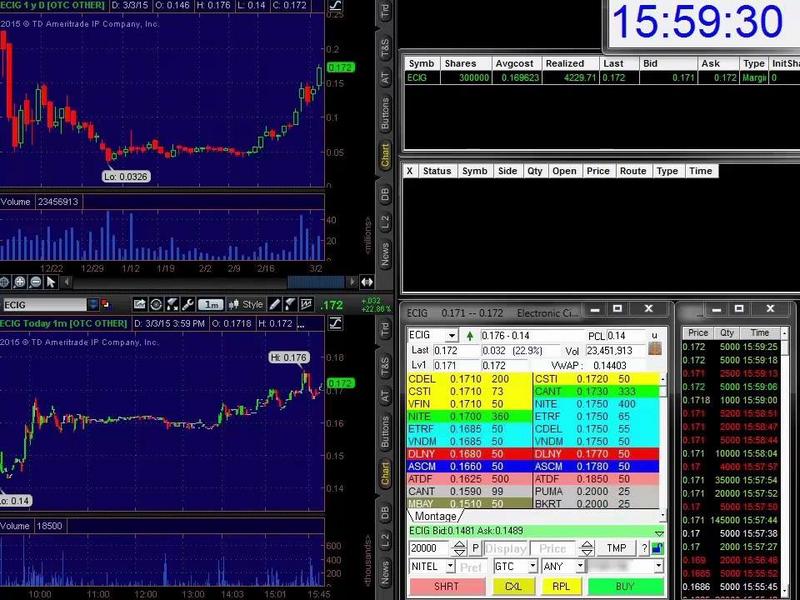Image resolution: width=800 pixels, height=600 pixels.
Task: Click zoom in magnifier under daily chart
Action: click(20, 282)
